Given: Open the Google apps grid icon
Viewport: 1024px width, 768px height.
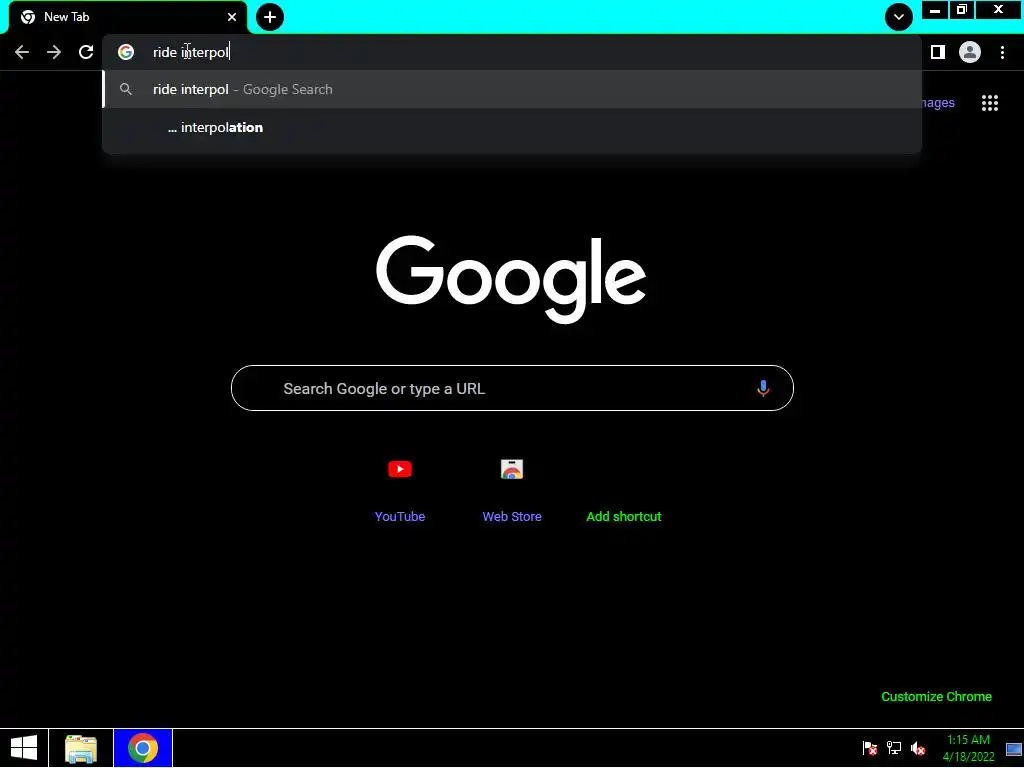Looking at the screenshot, I should (990, 103).
